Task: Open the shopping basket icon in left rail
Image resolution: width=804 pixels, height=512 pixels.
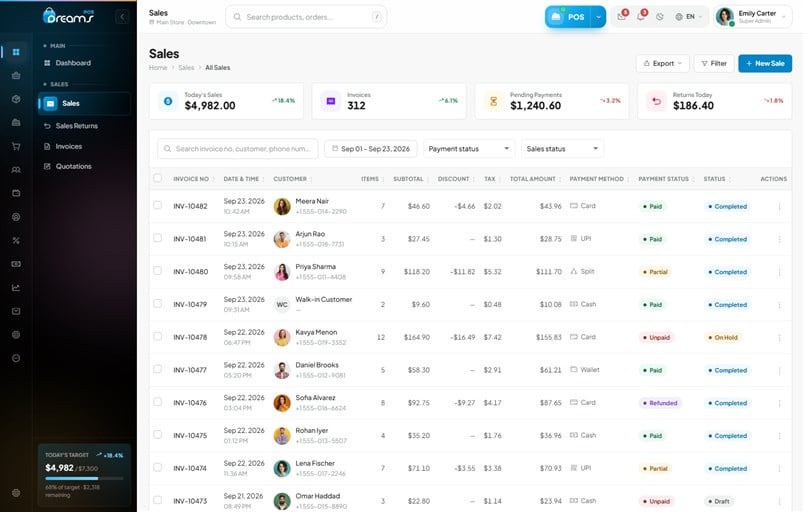Action: coord(16,75)
